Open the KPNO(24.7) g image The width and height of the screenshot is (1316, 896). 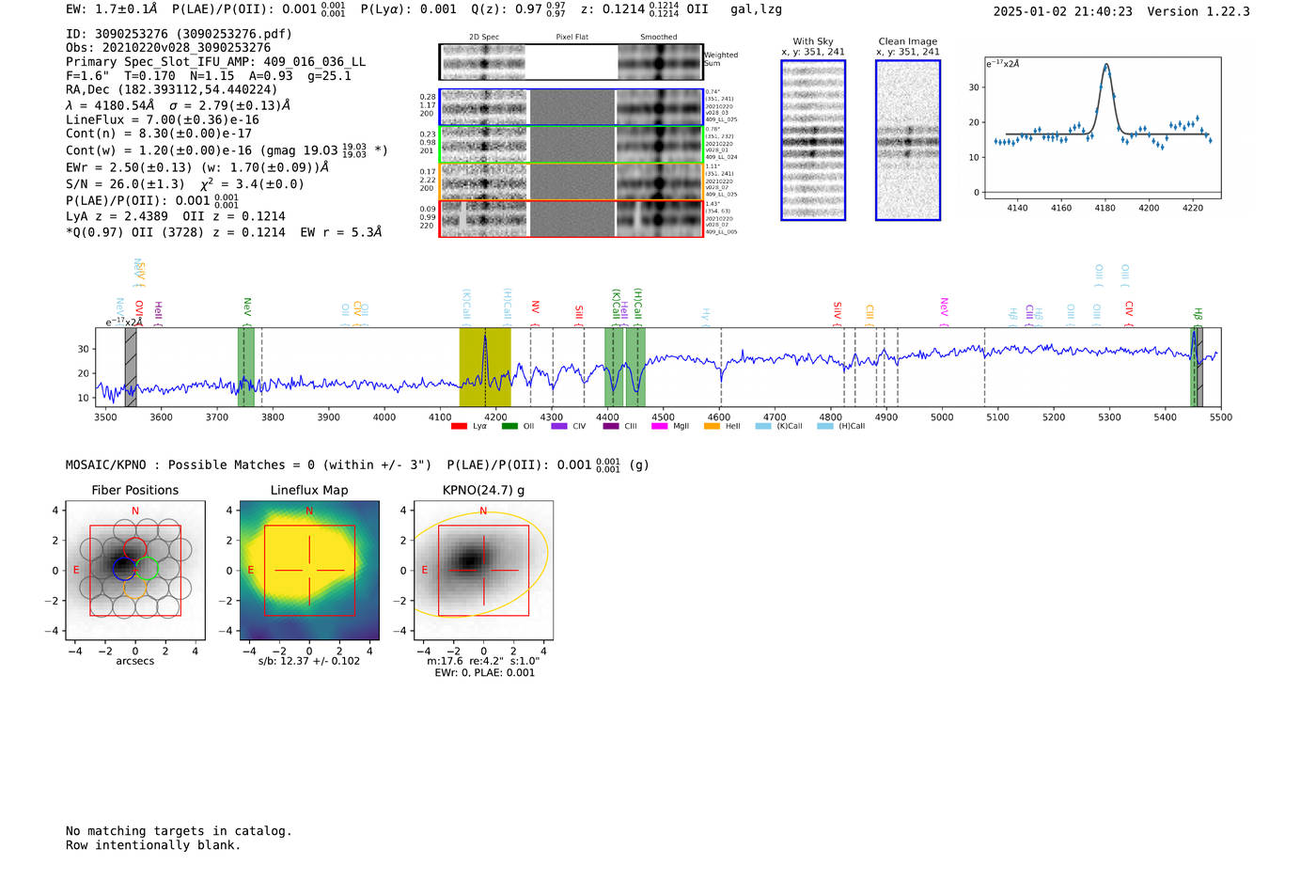(483, 570)
